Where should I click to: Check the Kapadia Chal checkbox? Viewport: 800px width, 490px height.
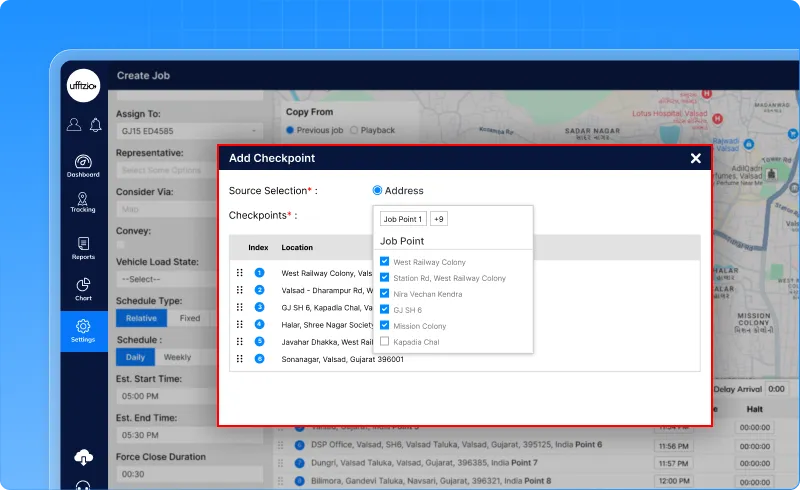pos(385,342)
